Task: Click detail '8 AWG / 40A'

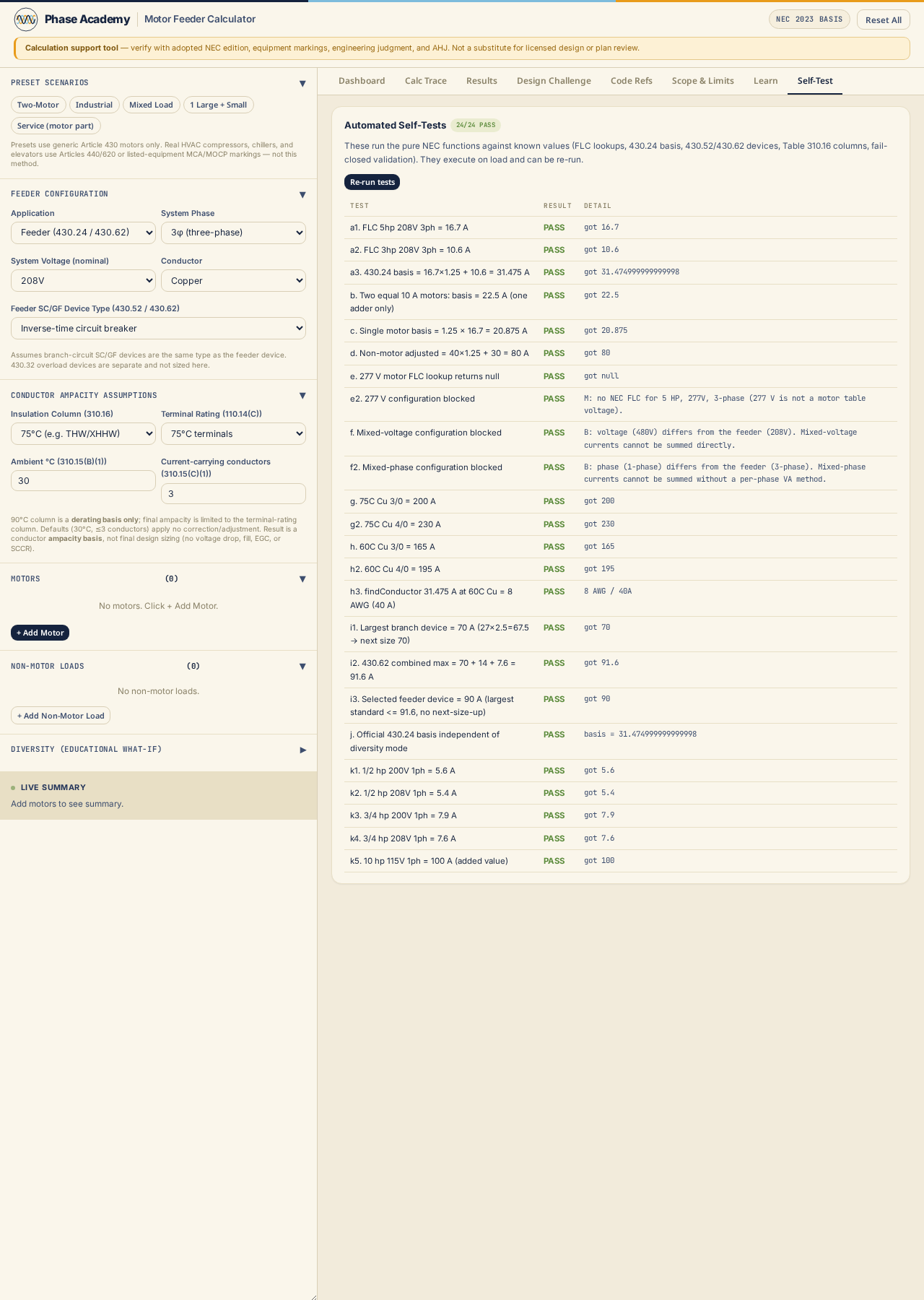Action: point(608,591)
